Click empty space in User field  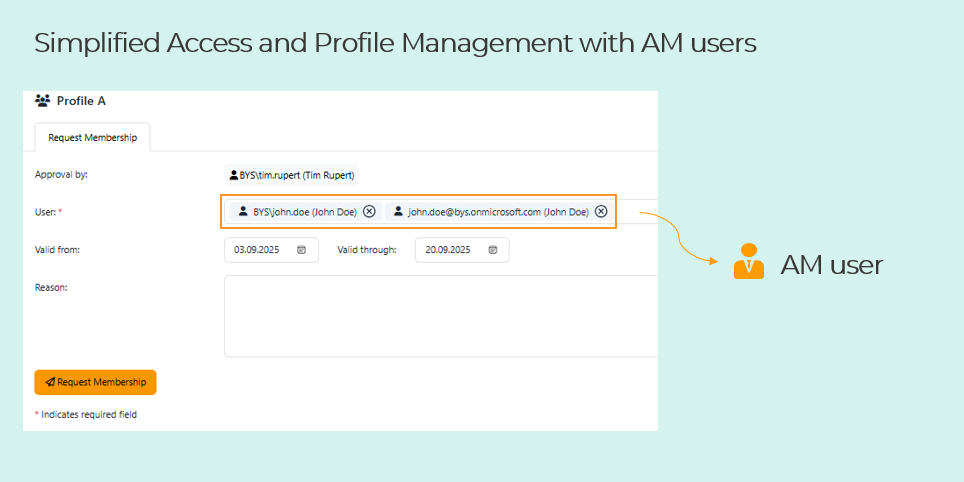tap(636, 211)
